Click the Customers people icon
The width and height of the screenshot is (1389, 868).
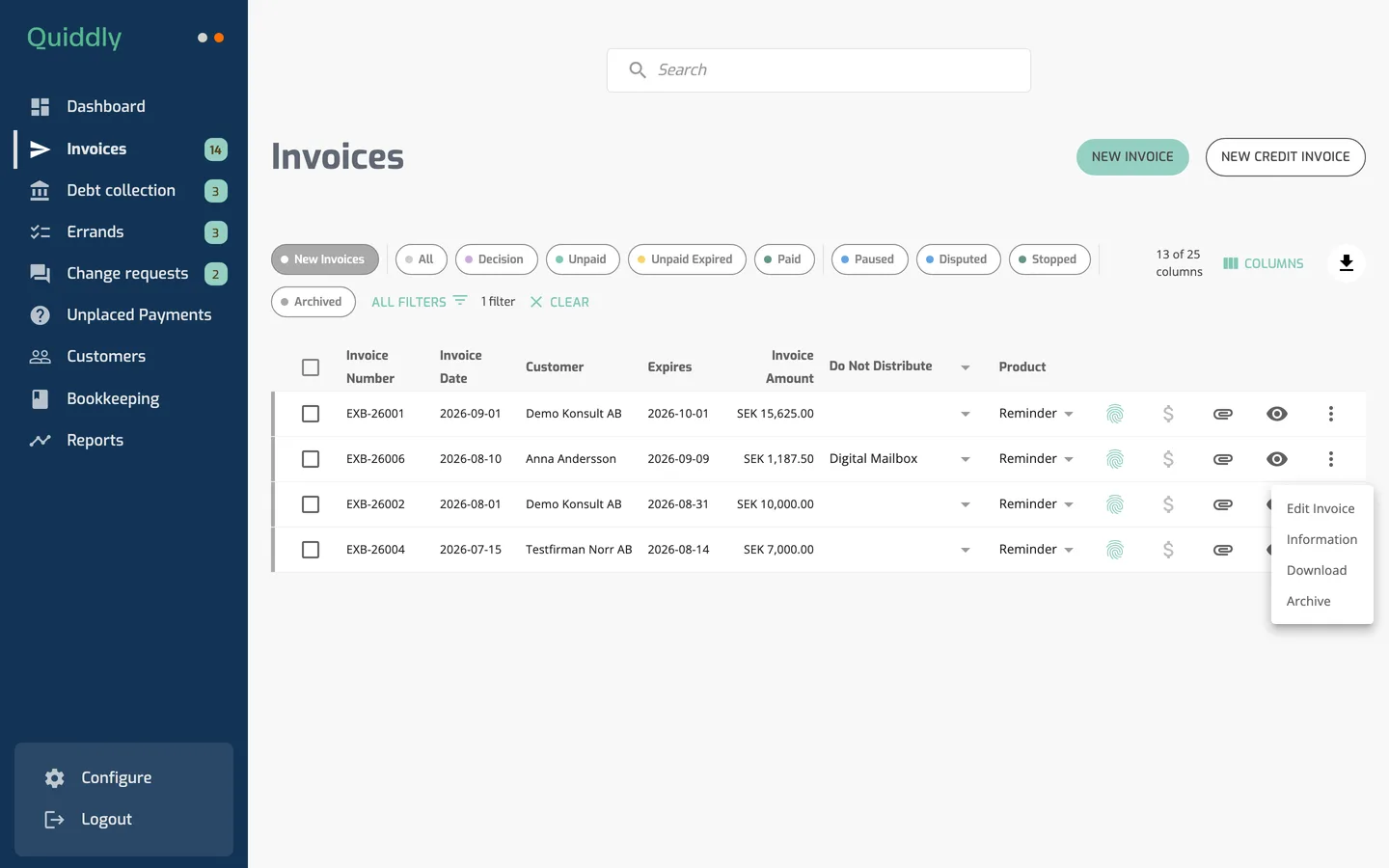click(x=40, y=357)
